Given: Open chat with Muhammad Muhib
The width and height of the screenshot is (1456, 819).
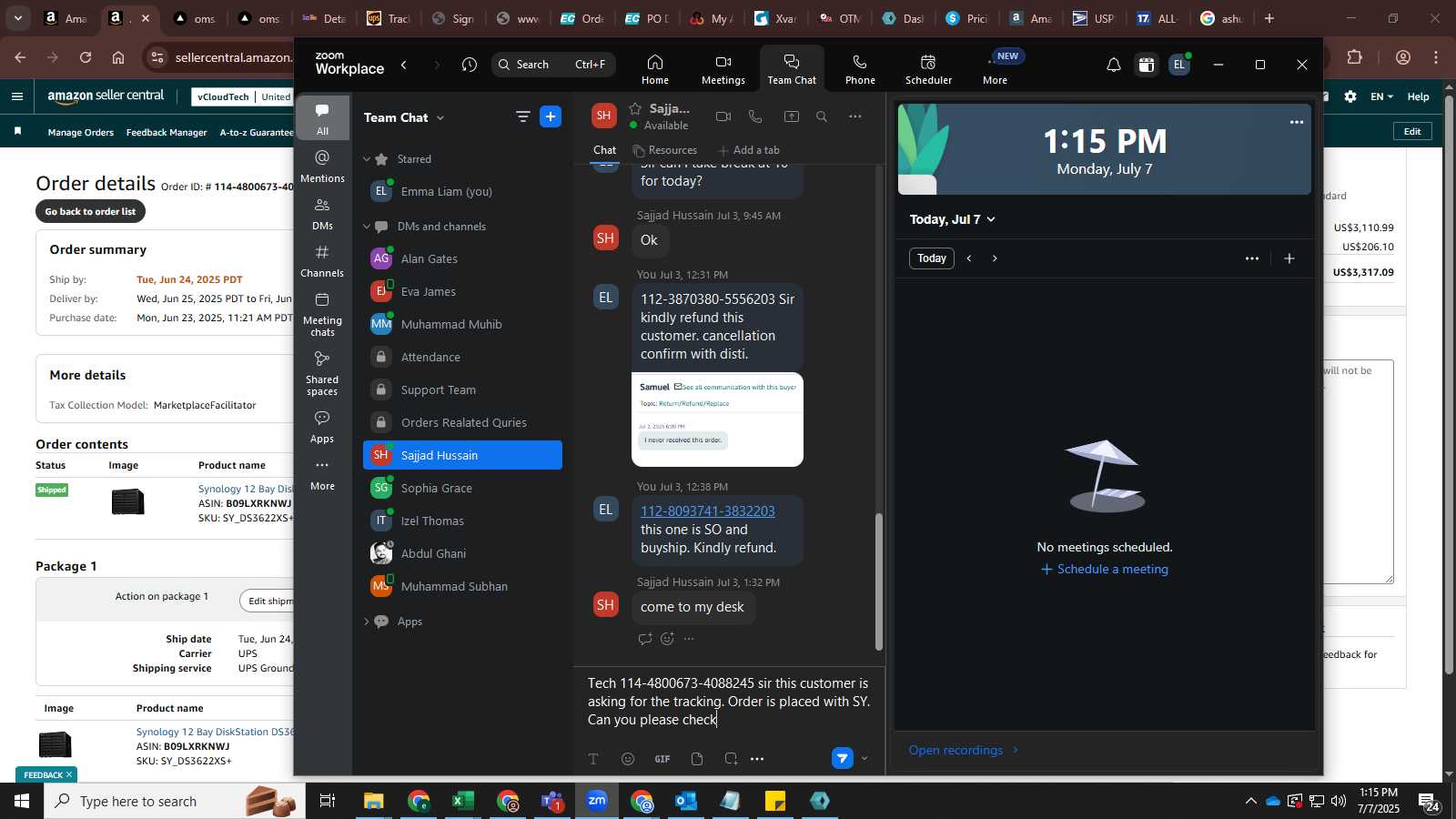Looking at the screenshot, I should pos(462,325).
